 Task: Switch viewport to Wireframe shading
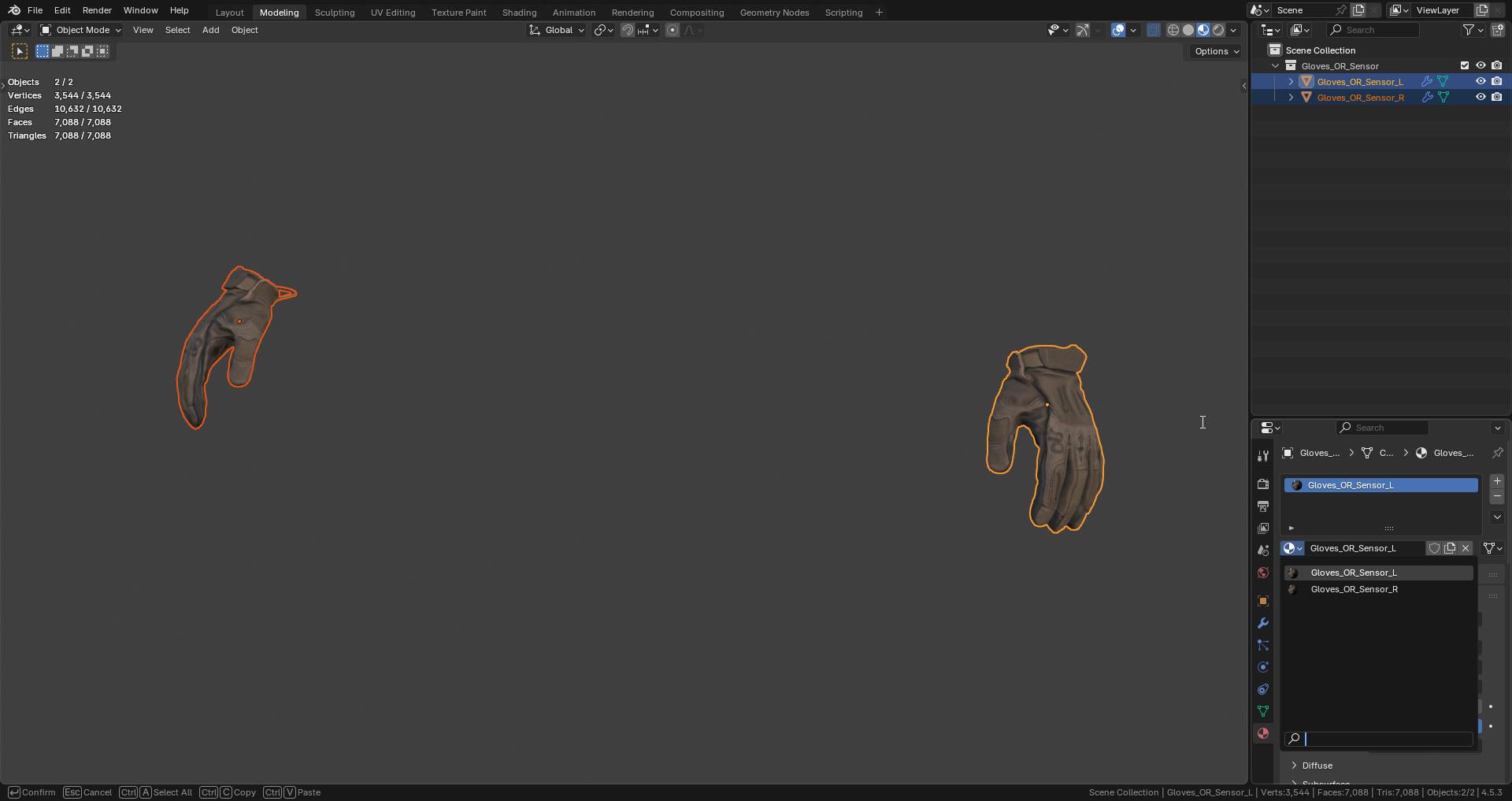pyautogui.click(x=1173, y=30)
